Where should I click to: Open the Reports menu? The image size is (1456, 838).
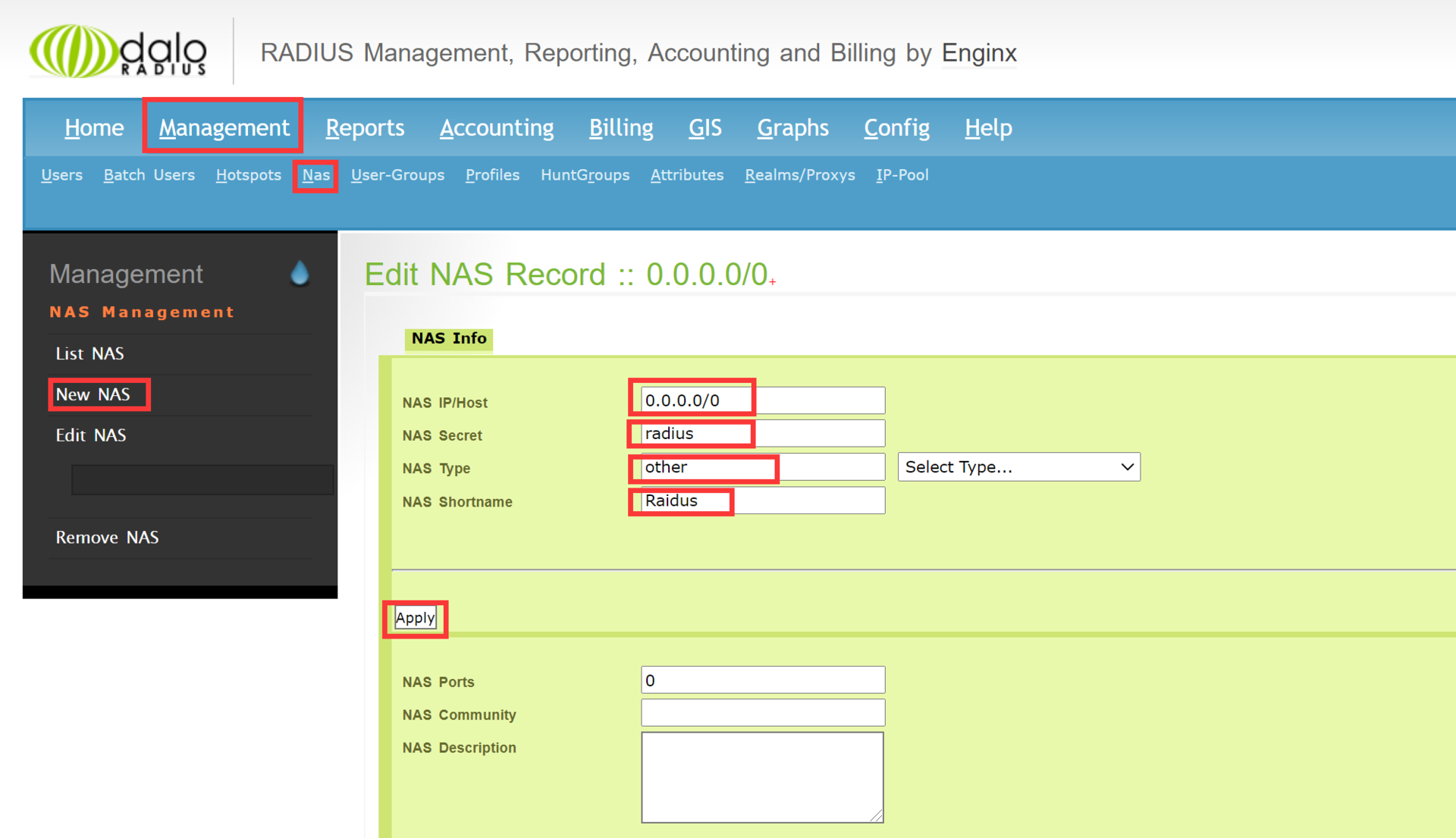365,127
